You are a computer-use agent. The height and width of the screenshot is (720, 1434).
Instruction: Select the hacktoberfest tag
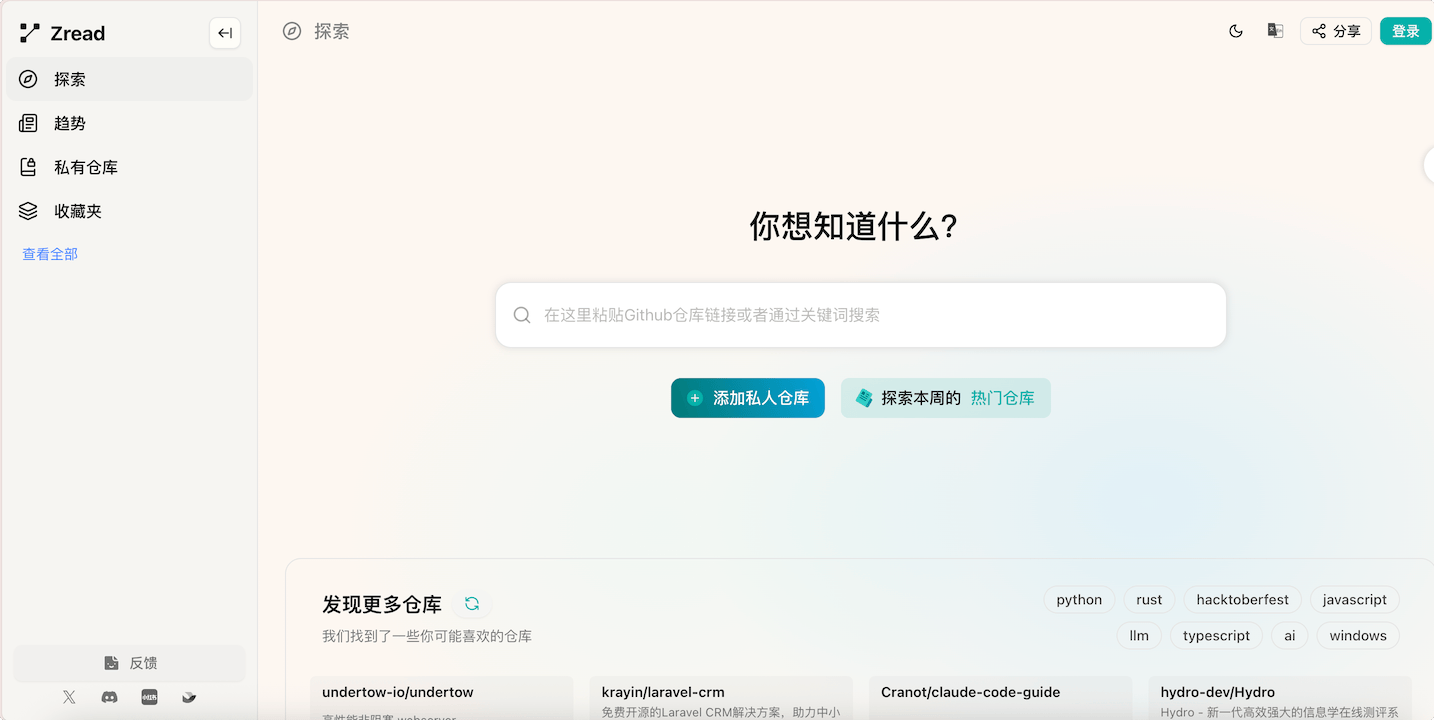1243,600
